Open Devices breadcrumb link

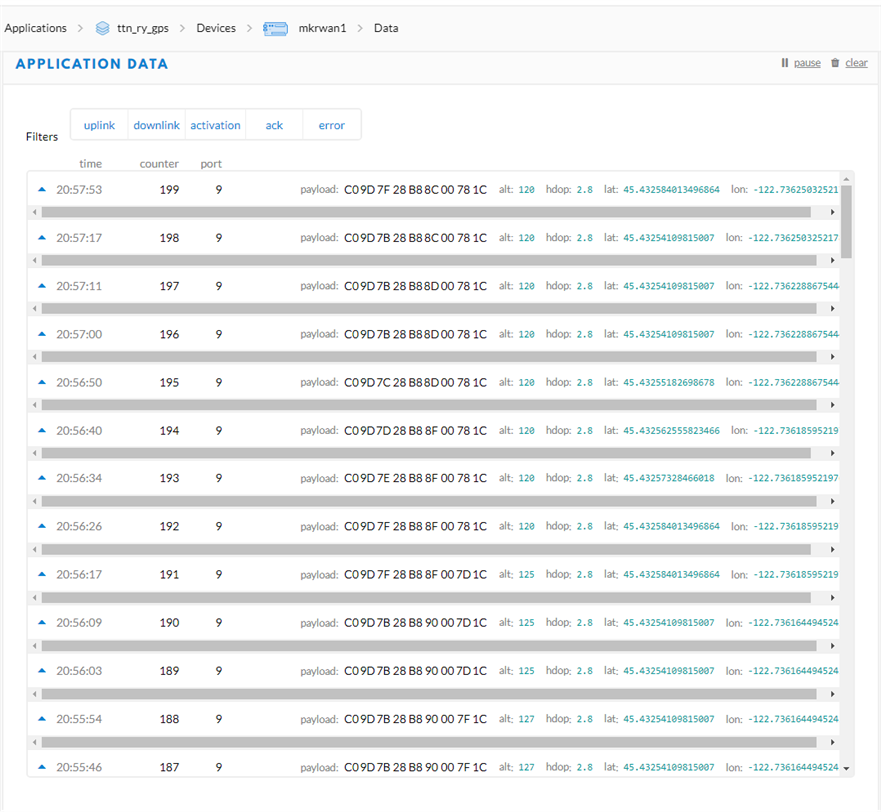(216, 28)
